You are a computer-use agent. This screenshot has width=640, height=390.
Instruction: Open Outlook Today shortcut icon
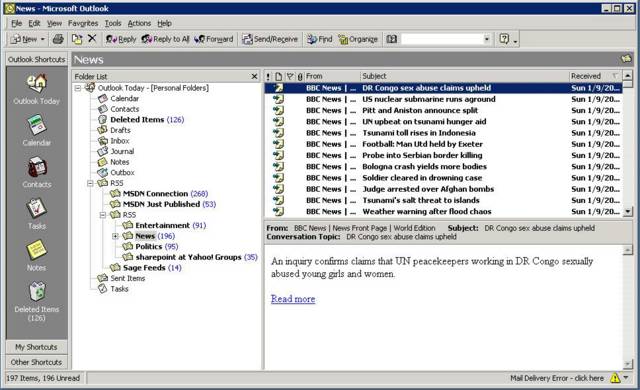tap(37, 83)
